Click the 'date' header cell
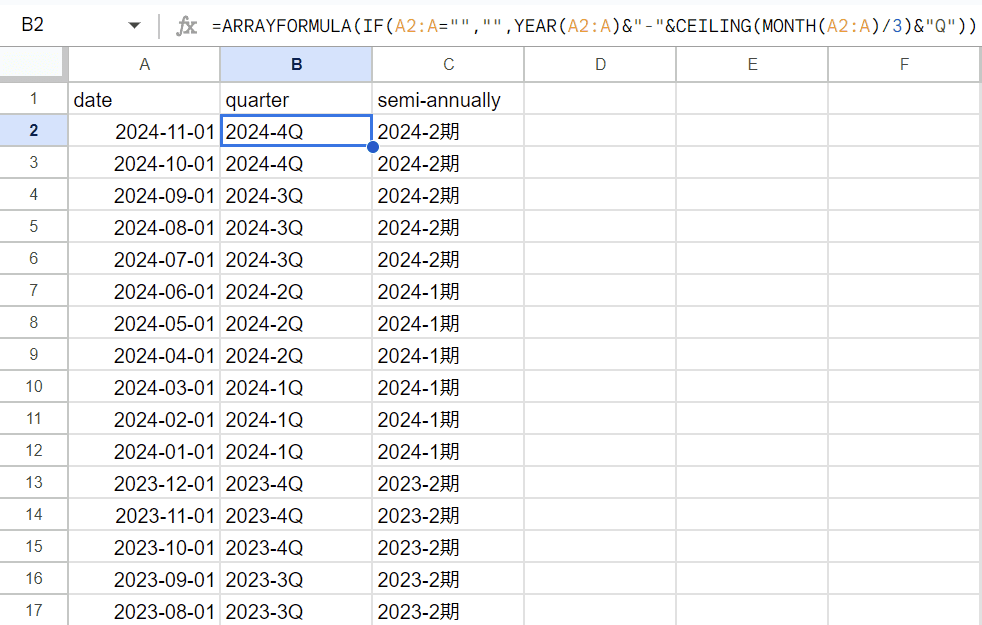The height and width of the screenshot is (625, 982). [x=144, y=99]
